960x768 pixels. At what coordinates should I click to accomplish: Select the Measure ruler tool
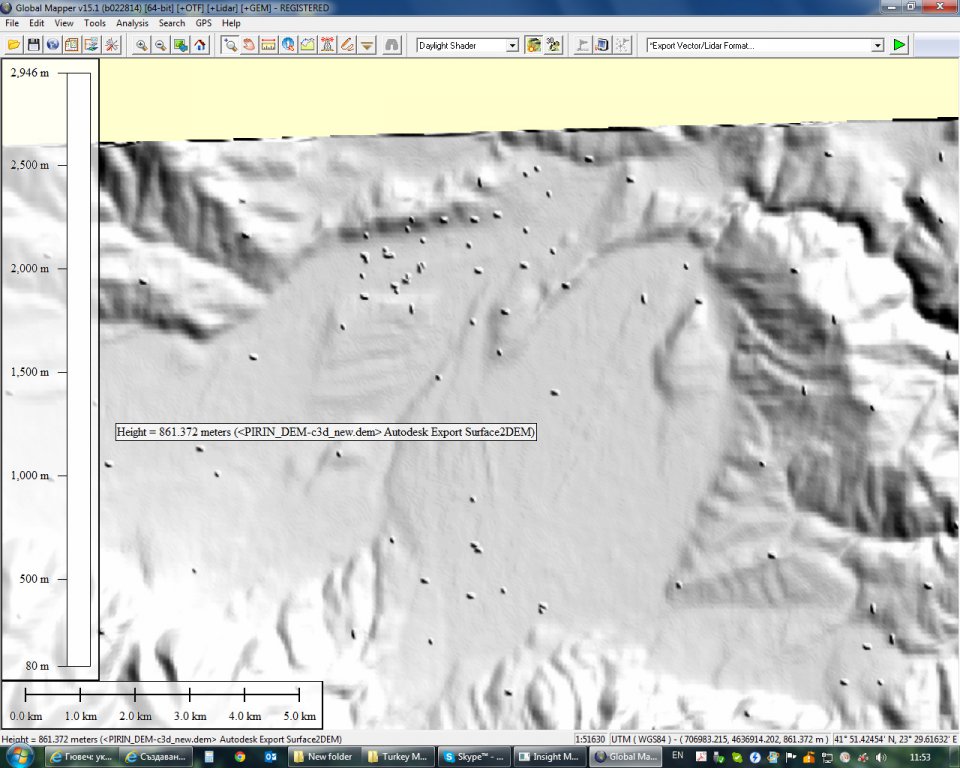click(x=268, y=45)
